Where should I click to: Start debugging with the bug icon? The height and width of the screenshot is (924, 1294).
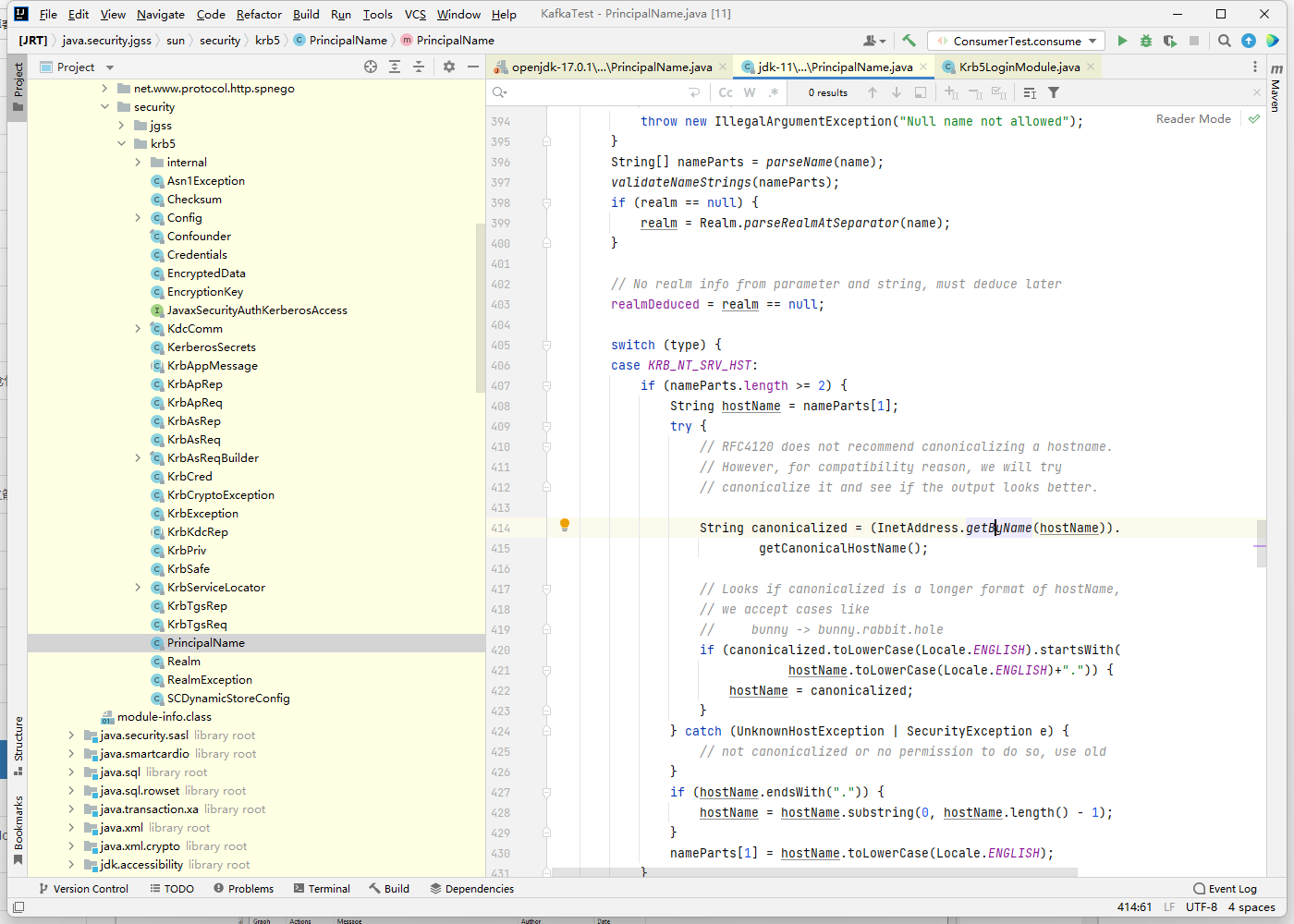1146,41
